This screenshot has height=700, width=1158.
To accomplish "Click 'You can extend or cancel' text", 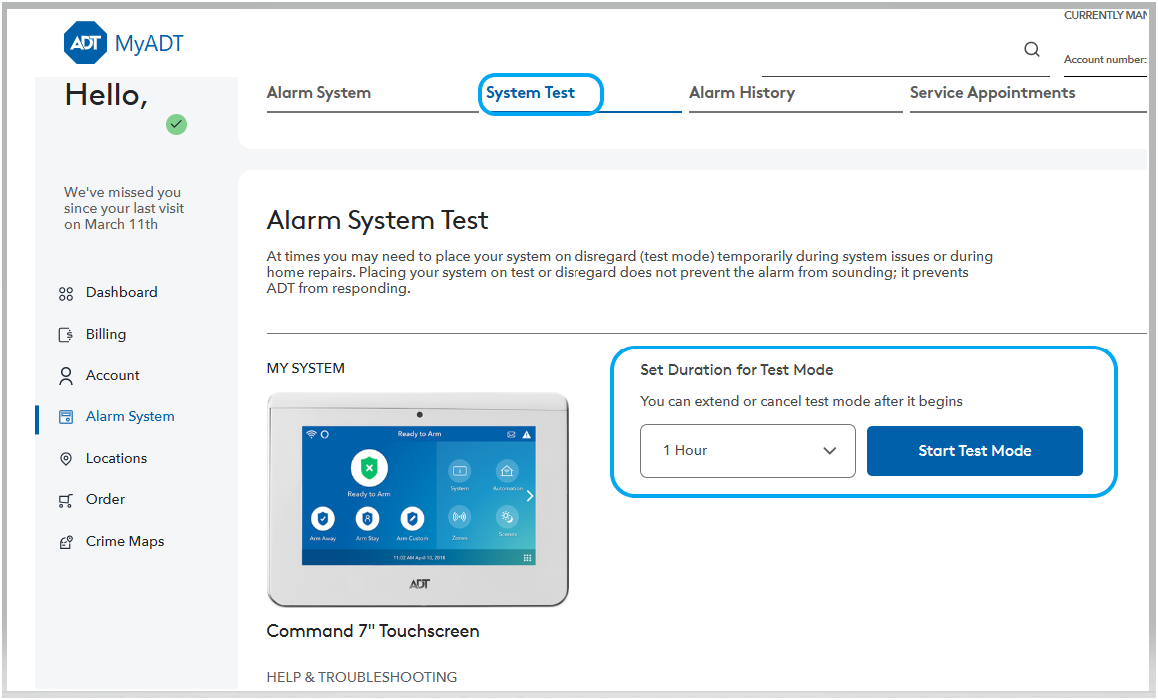I will click(x=801, y=401).
